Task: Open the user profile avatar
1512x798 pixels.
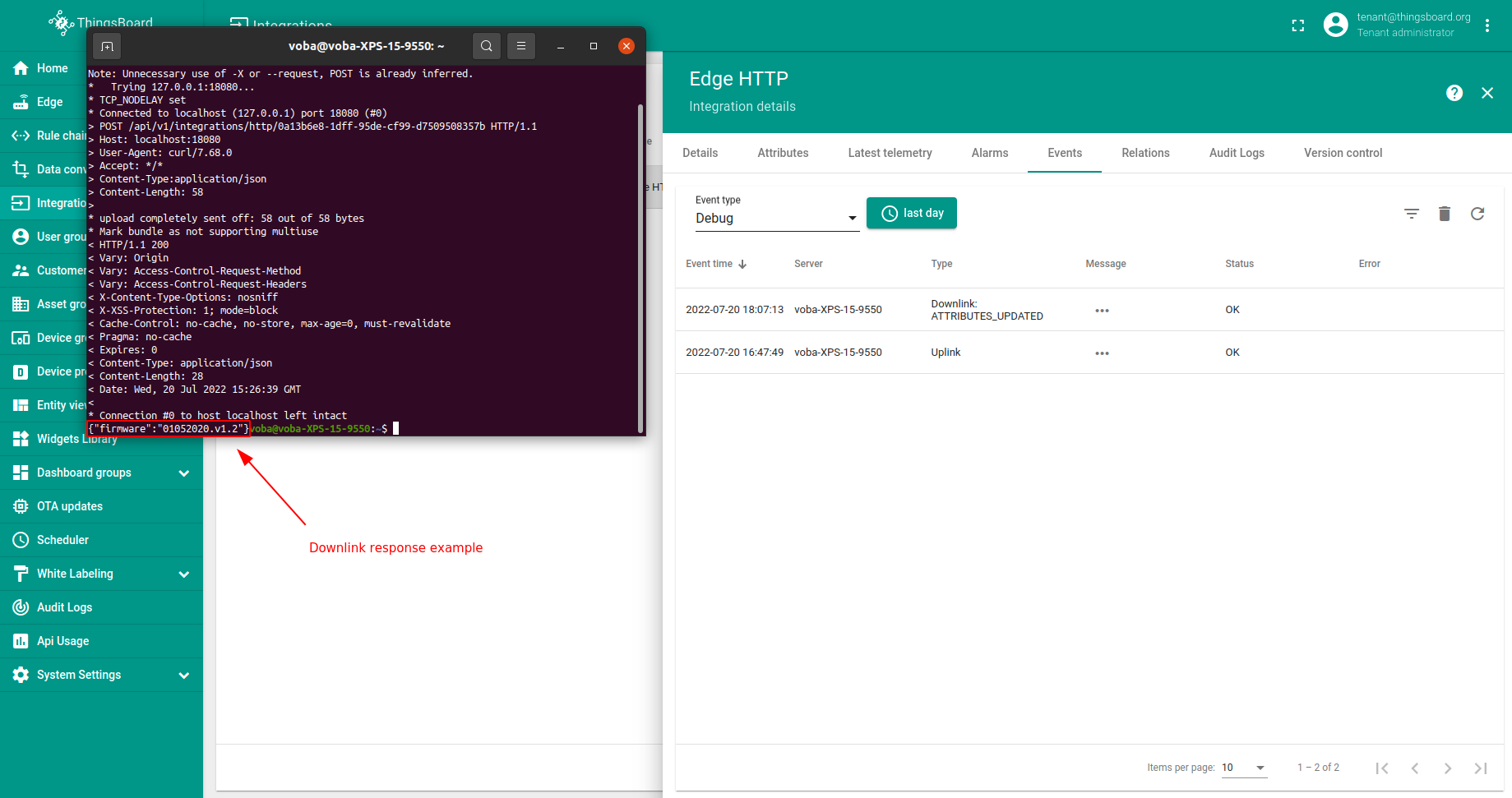Action: (1336, 25)
